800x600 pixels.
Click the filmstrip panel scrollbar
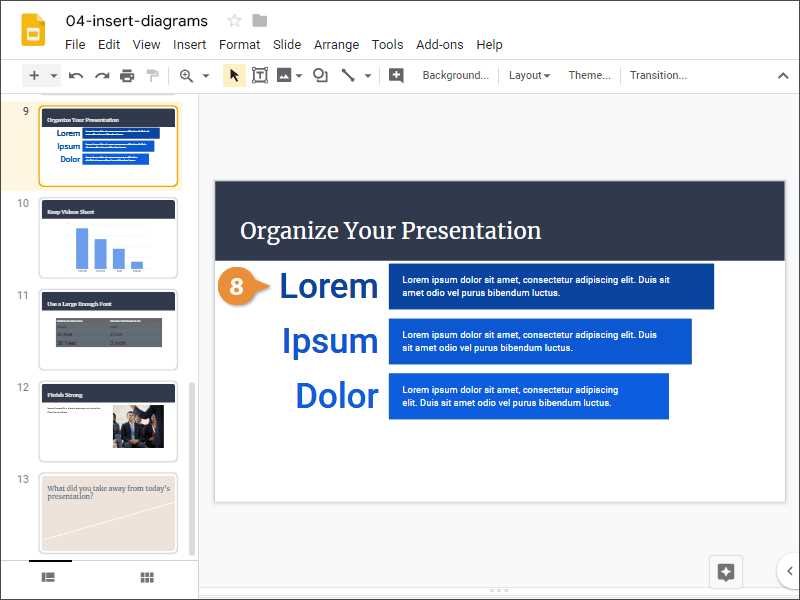coord(192,468)
